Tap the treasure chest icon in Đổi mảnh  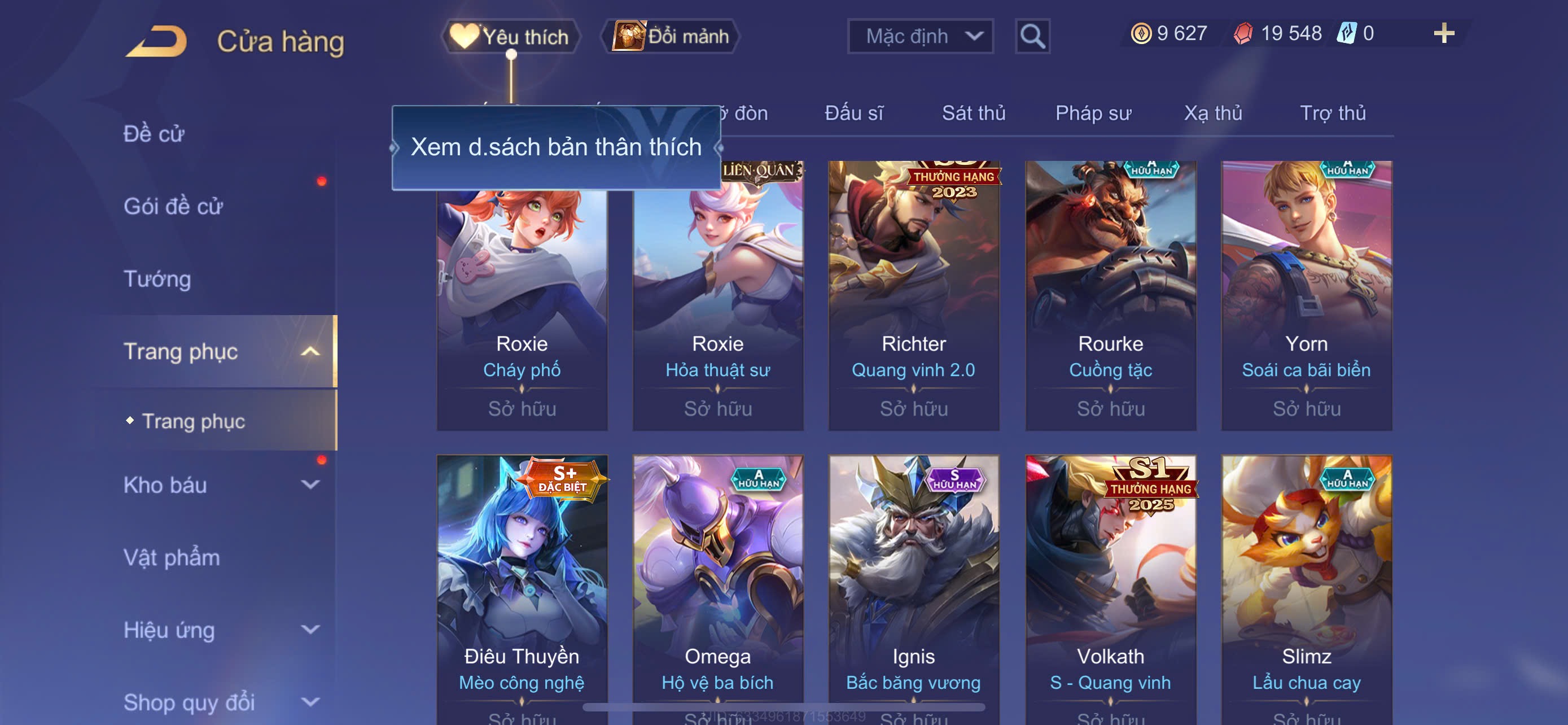click(x=629, y=36)
